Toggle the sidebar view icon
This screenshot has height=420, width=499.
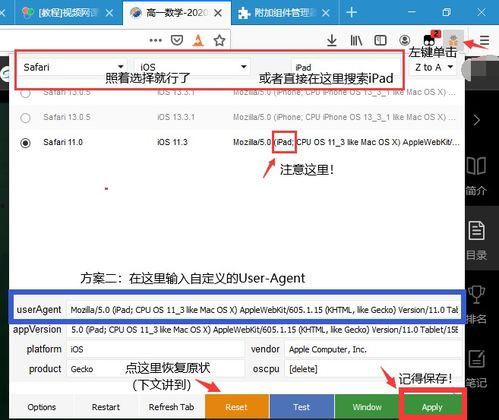coord(380,41)
